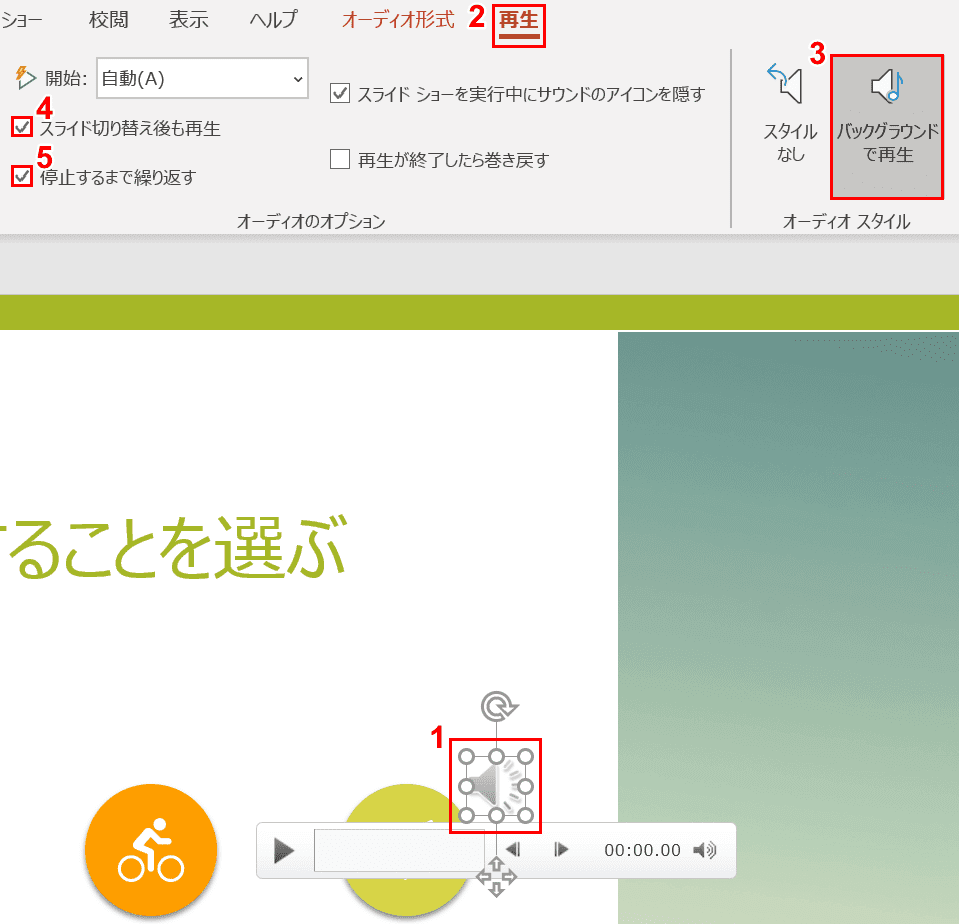Open the 表示 tab
The height and width of the screenshot is (924, 959).
coord(188,20)
